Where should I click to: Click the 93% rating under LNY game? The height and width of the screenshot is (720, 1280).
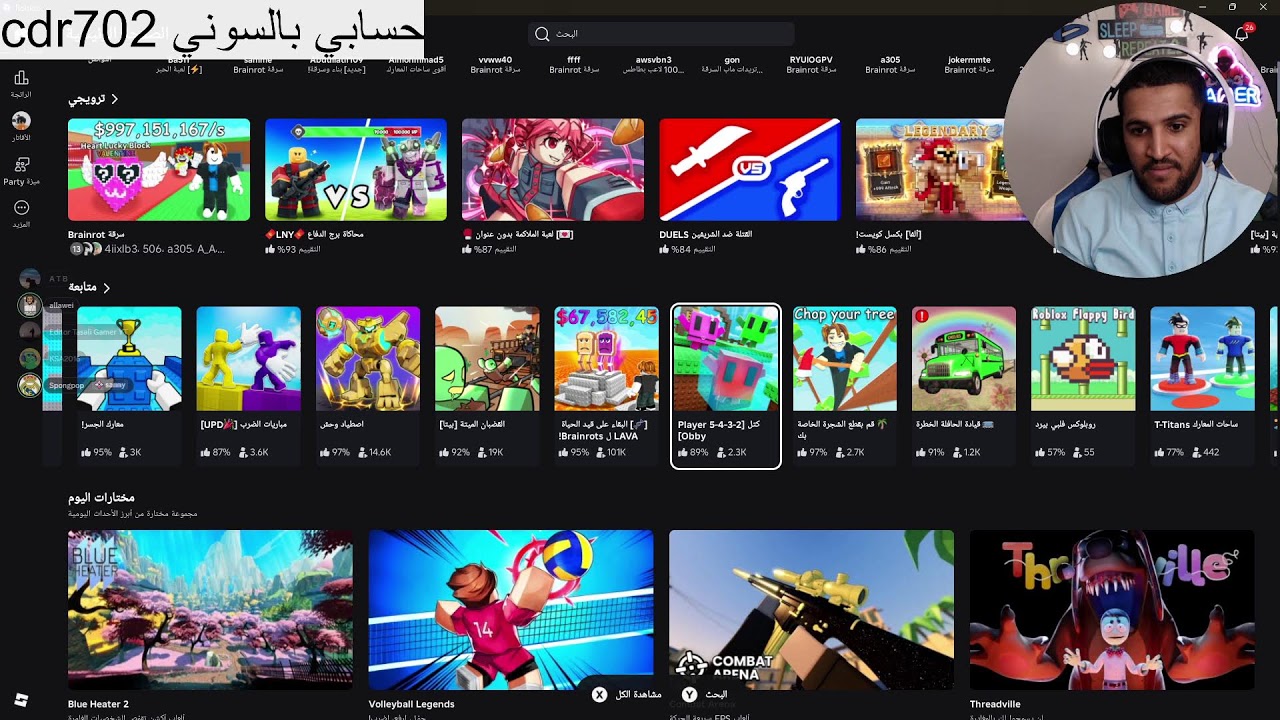pyautogui.click(x=285, y=249)
